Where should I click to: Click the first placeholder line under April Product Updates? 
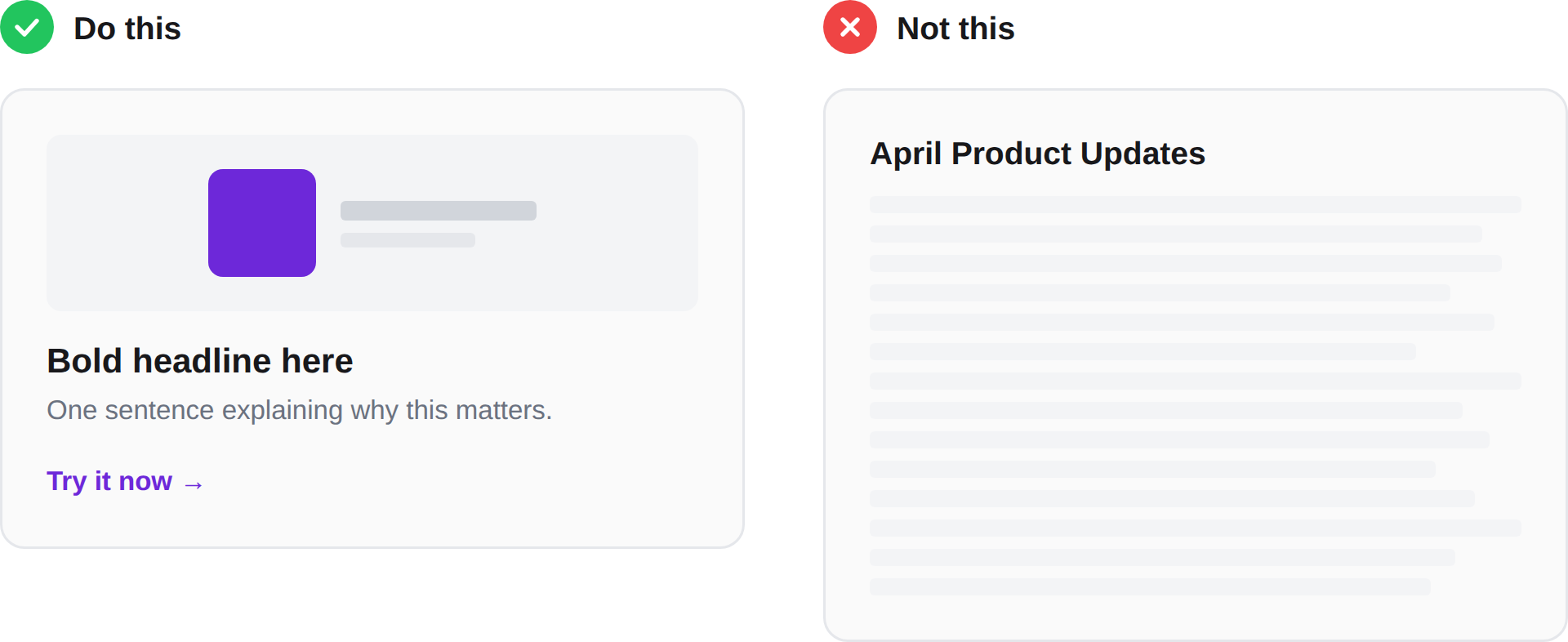1195,205
